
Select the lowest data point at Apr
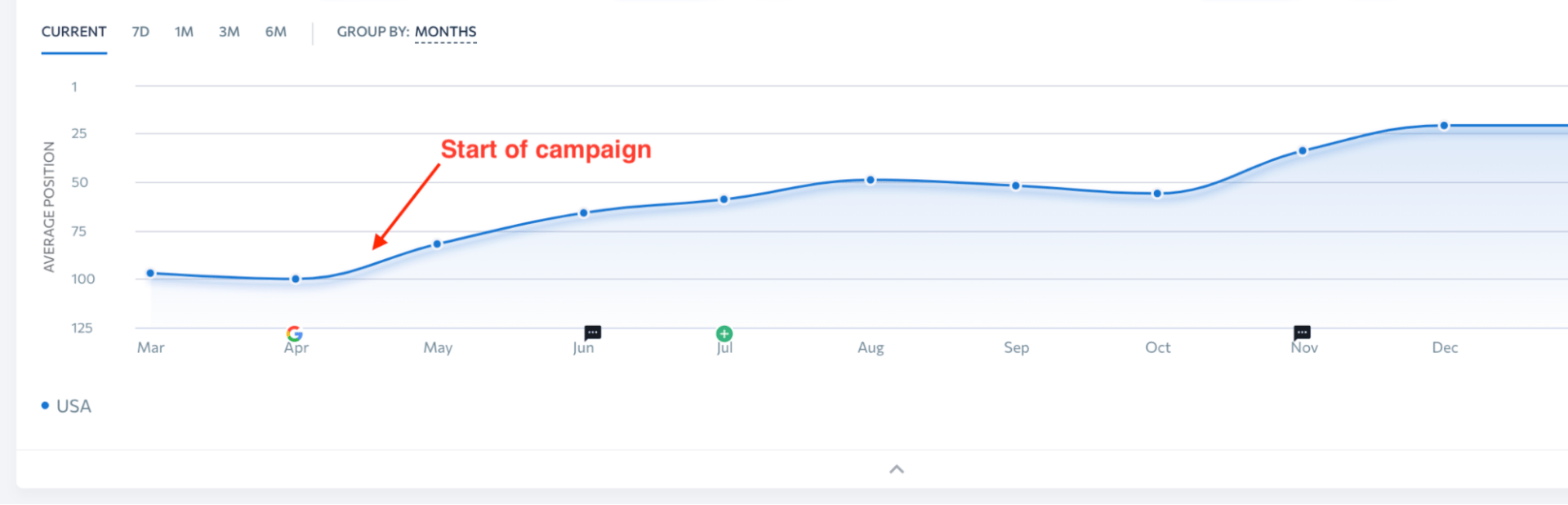pyautogui.click(x=295, y=279)
